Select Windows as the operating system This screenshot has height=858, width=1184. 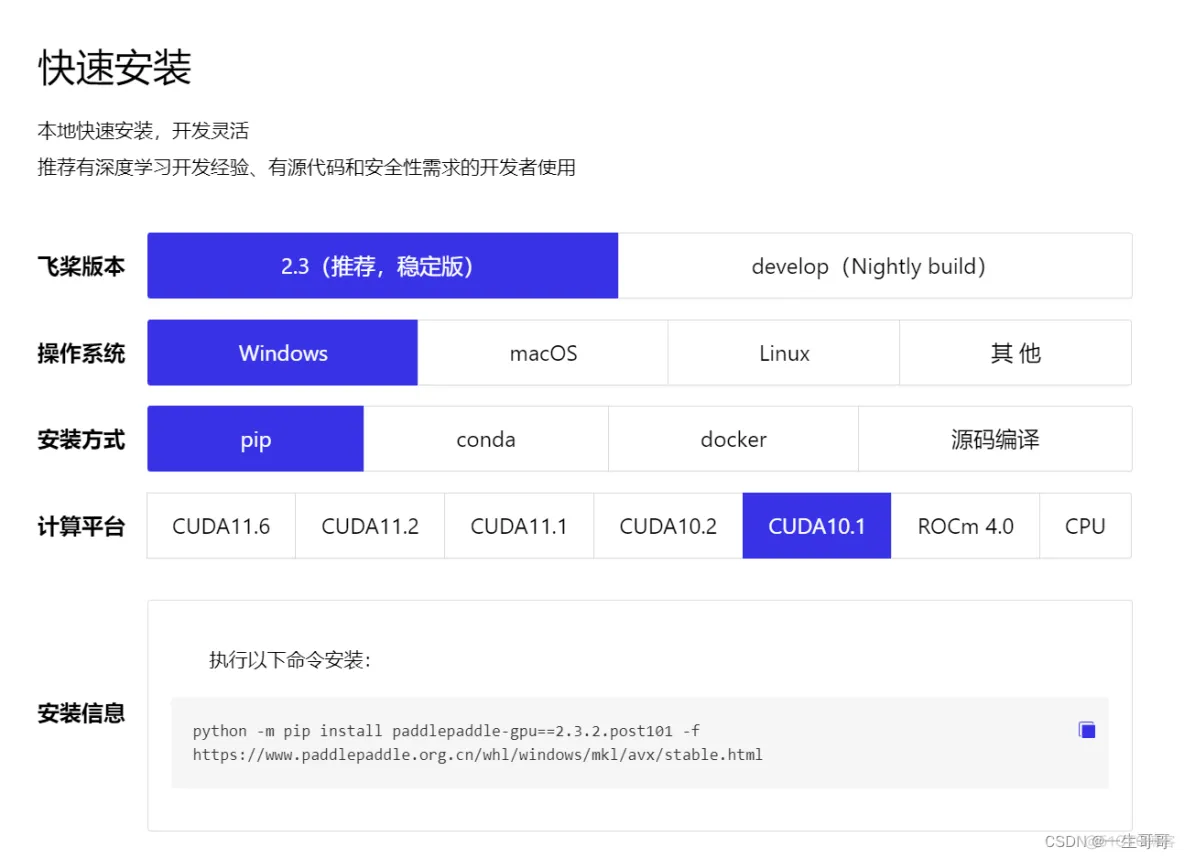(282, 353)
